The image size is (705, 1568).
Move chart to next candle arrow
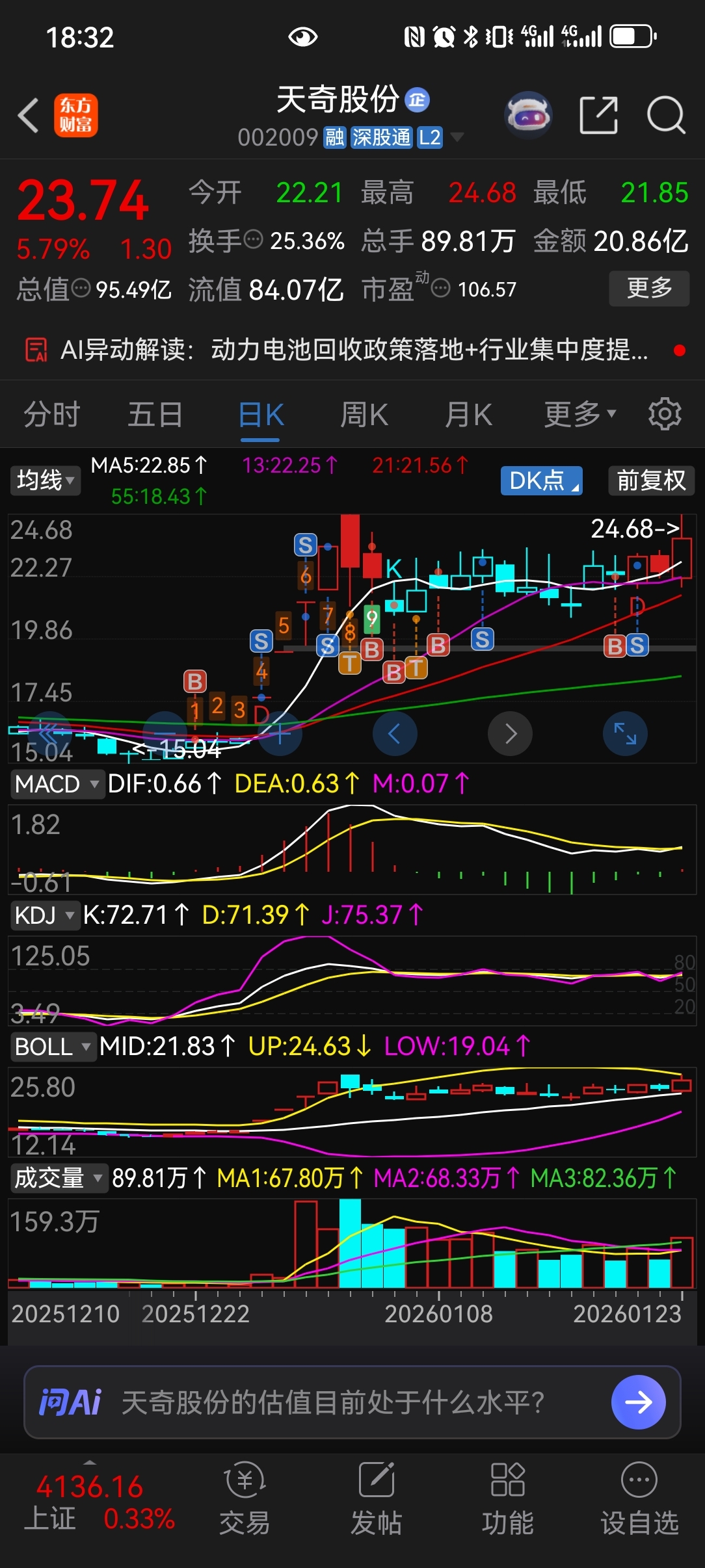[x=511, y=733]
